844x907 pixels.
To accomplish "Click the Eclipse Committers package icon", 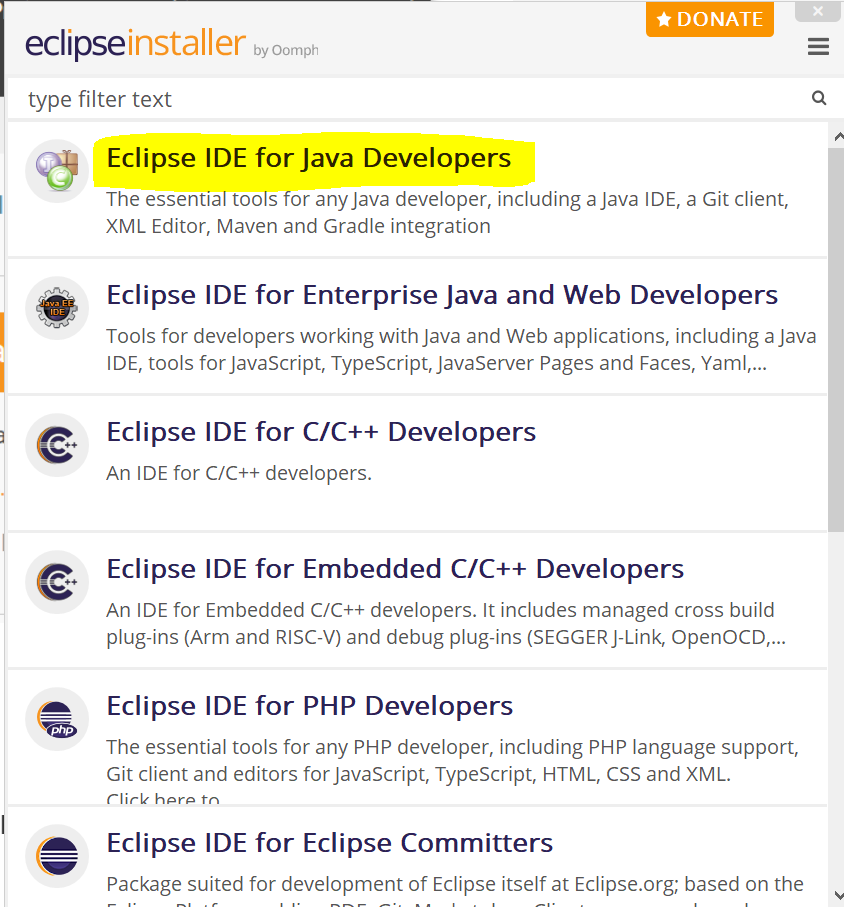I will [x=57, y=857].
